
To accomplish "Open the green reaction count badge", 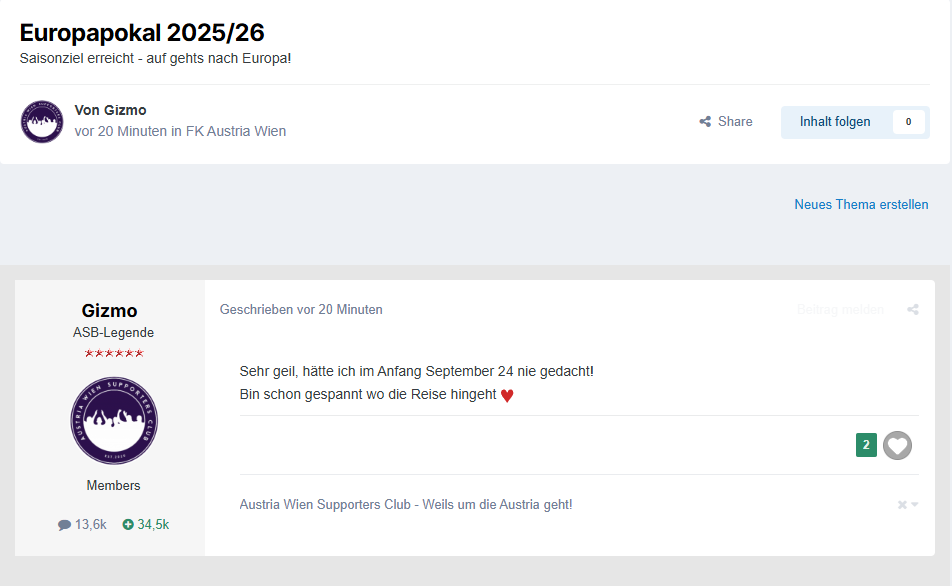I will coord(866,445).
